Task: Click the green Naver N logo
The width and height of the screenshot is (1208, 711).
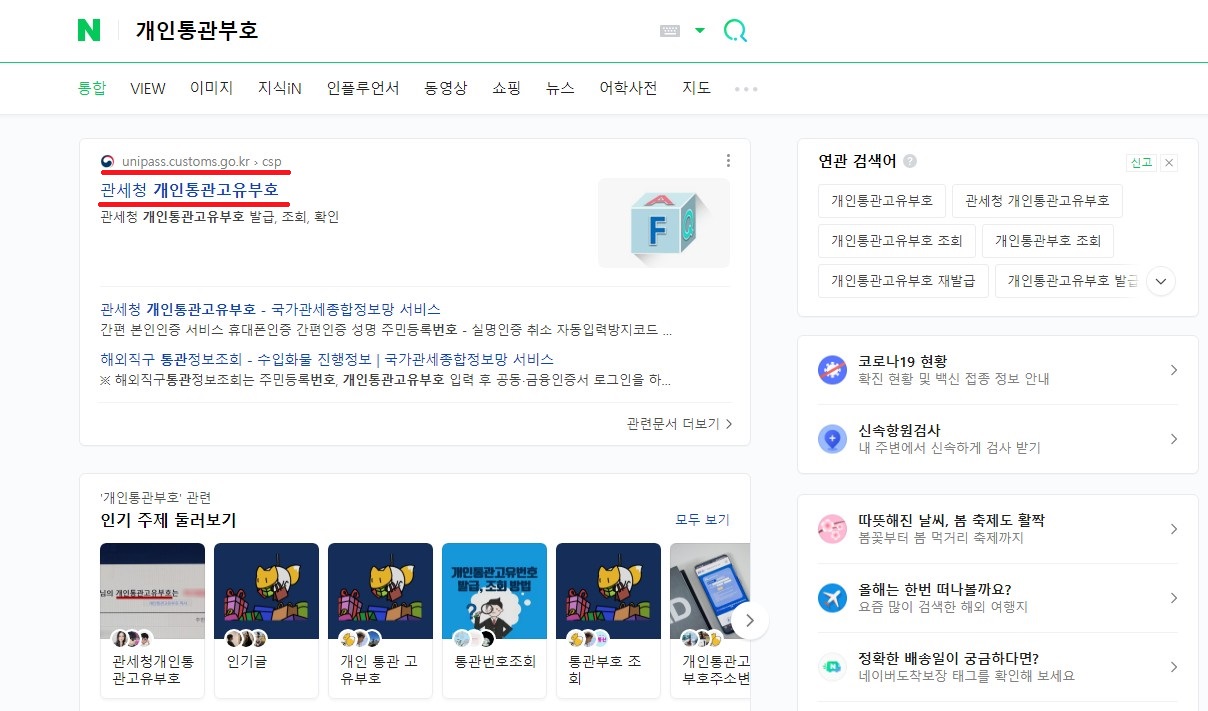Action: click(x=89, y=30)
